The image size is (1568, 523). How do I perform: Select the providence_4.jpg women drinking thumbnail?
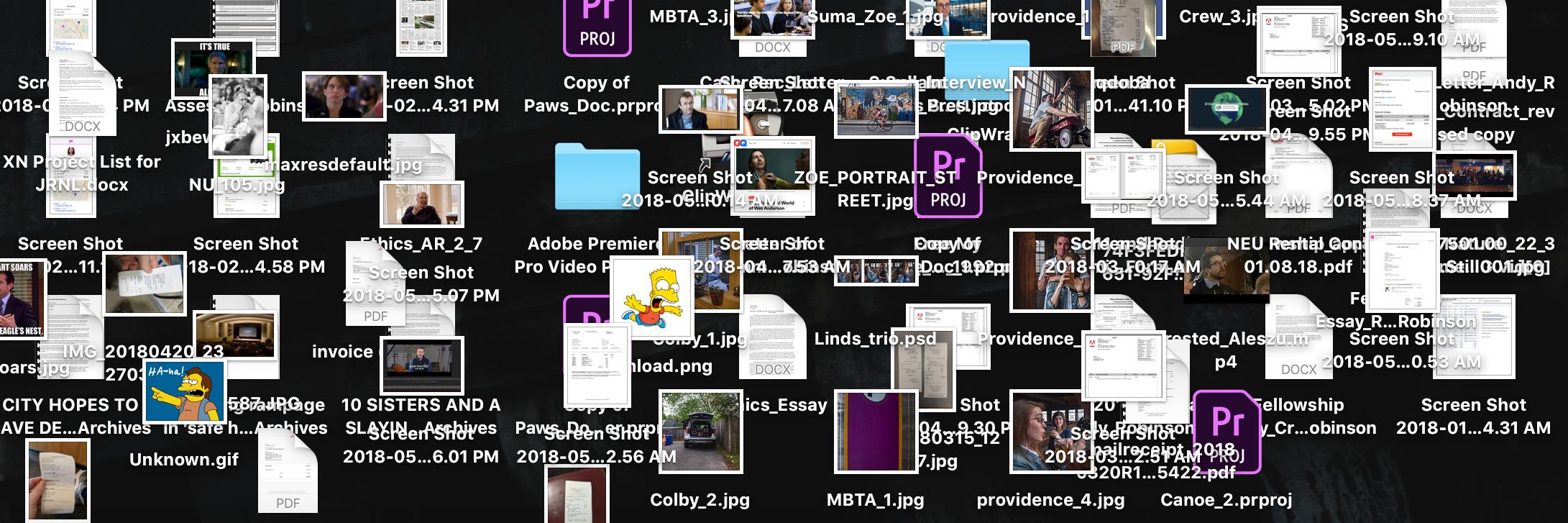[x=1052, y=432]
